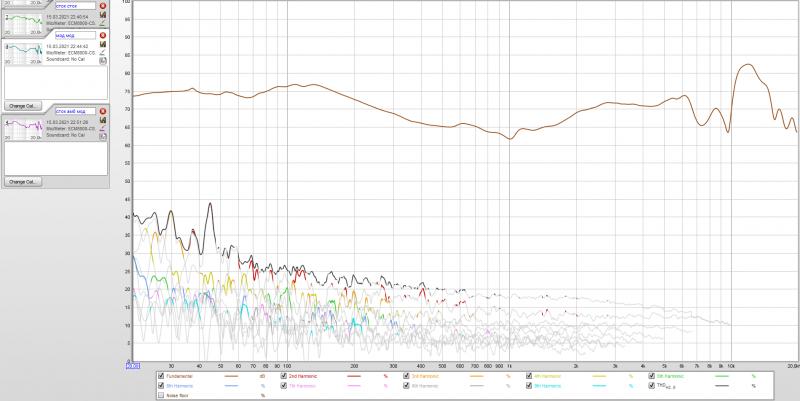This screenshot has width=800, height=401.
Task: Remove the "стох стох" measurement via red icon
Action: 102,6
